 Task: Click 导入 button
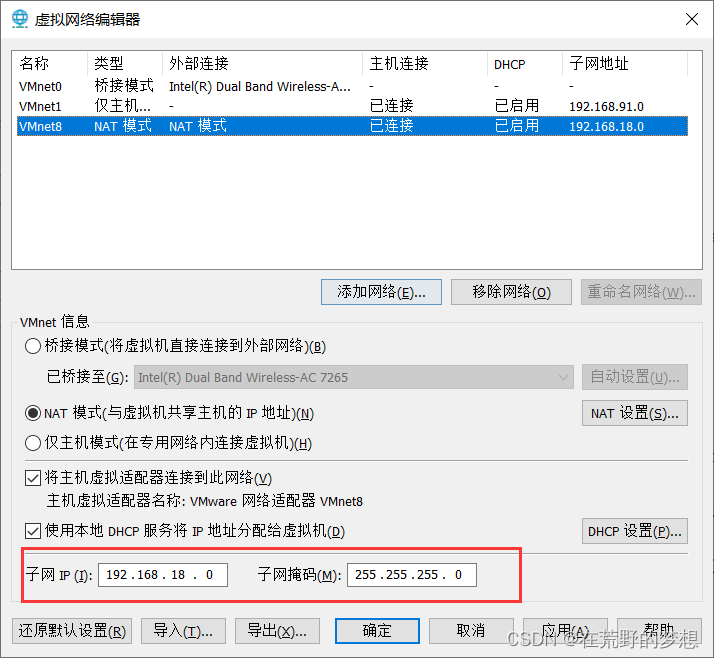click(184, 631)
